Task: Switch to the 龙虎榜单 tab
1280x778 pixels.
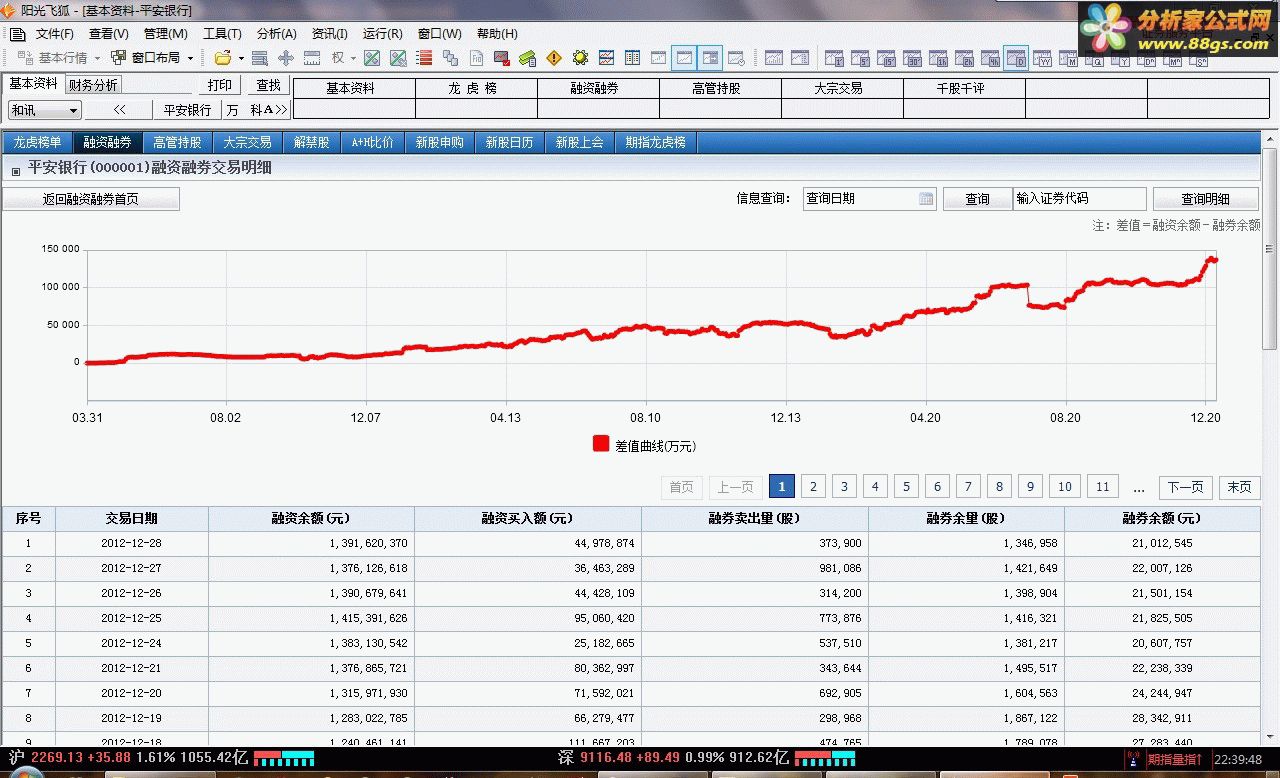Action: click(37, 142)
